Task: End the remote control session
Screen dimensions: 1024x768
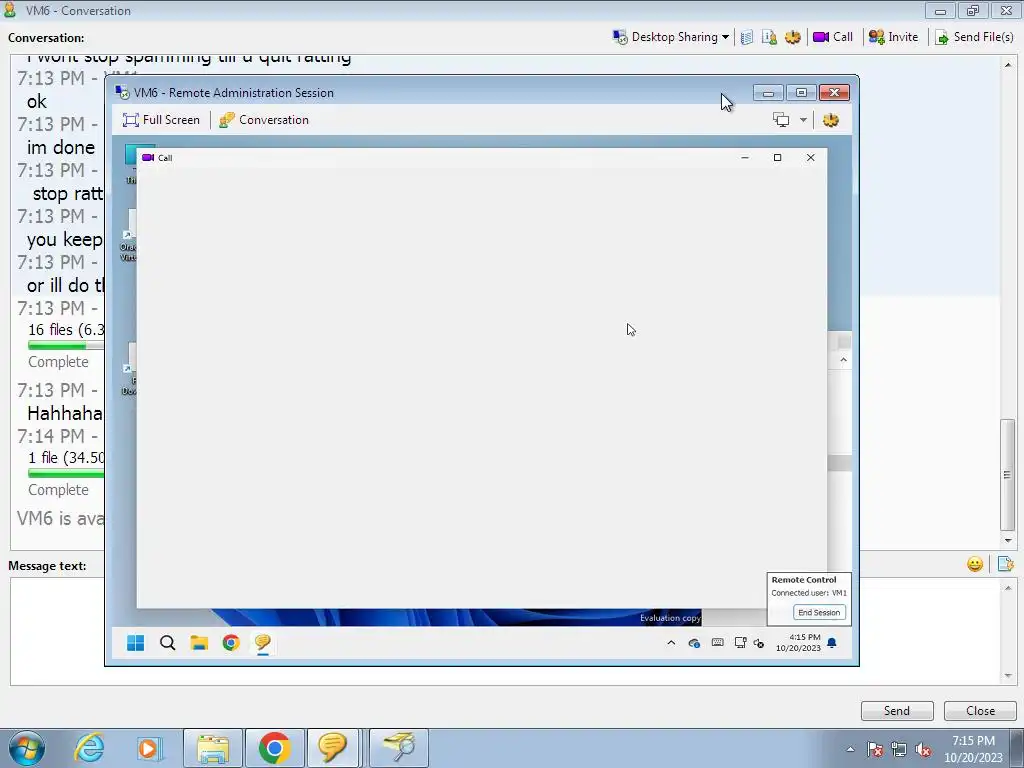Action: pyautogui.click(x=818, y=613)
